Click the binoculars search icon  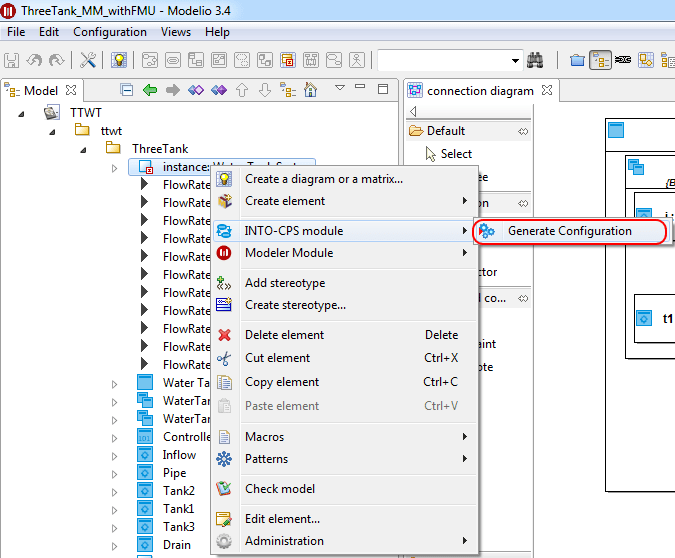(x=535, y=60)
